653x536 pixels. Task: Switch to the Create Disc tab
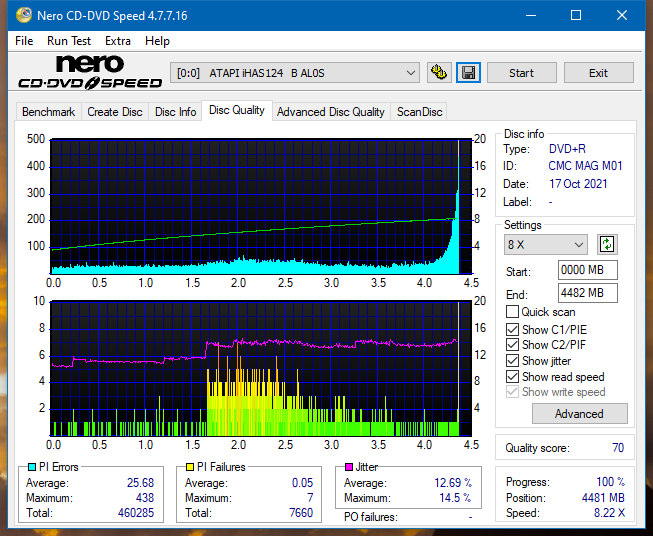pos(115,112)
